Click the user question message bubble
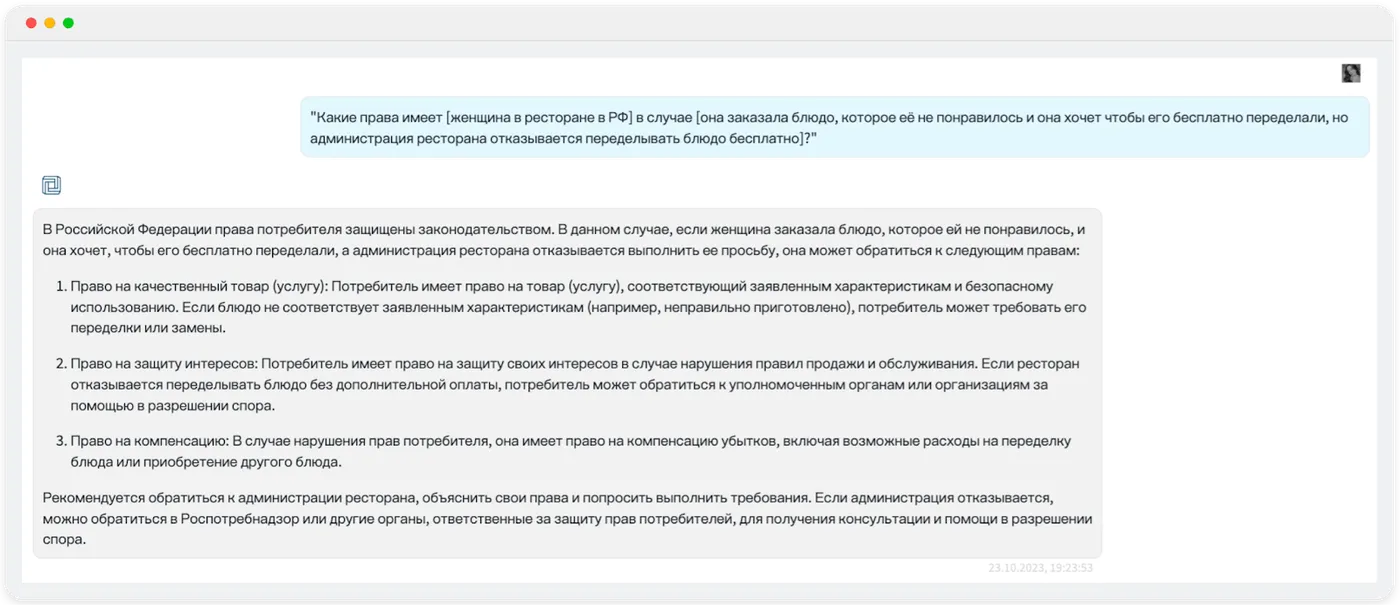The width and height of the screenshot is (1400, 605). (835, 127)
